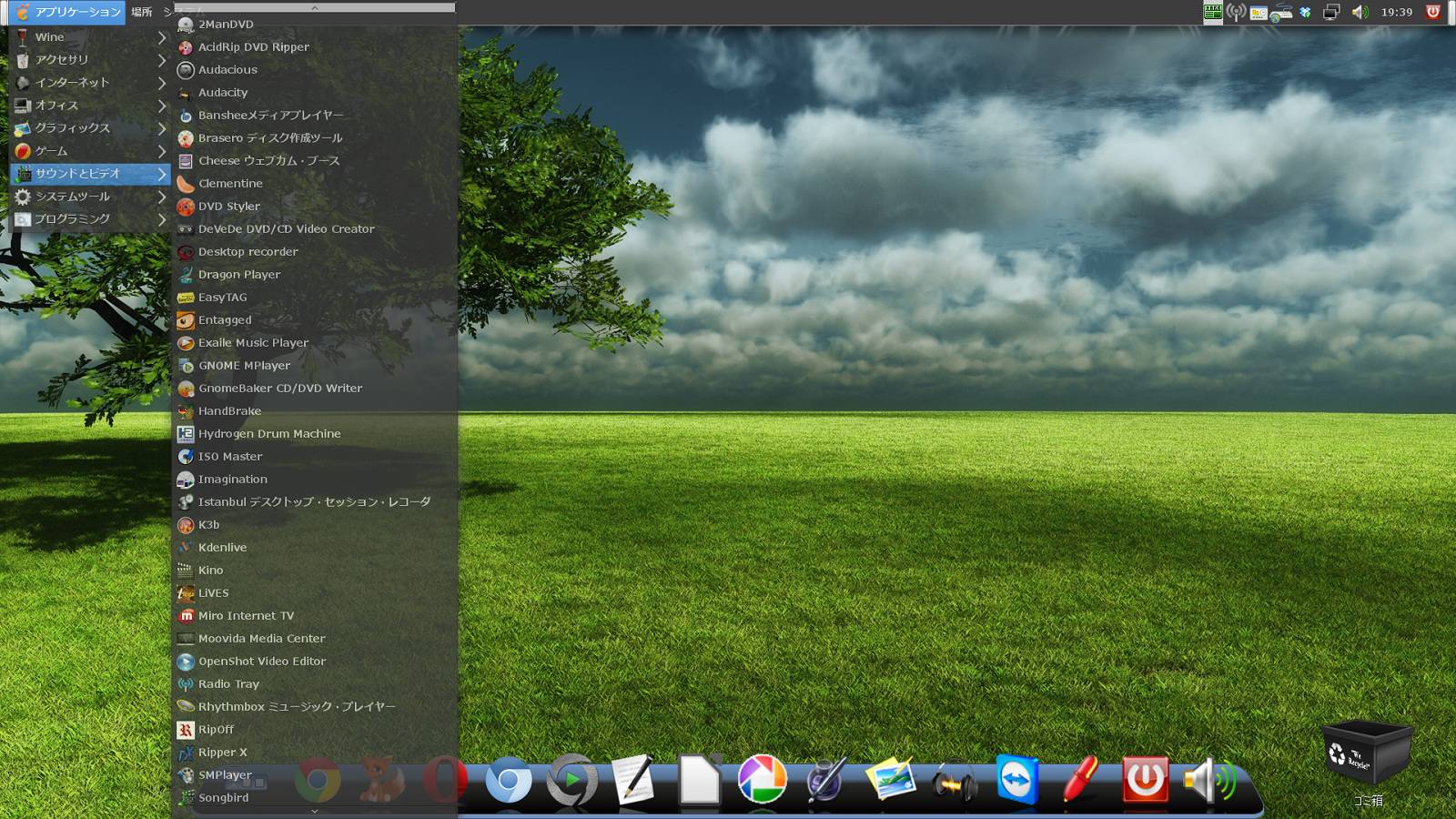Open Desktop recorder entry
1456x819 pixels.
pos(315,252)
